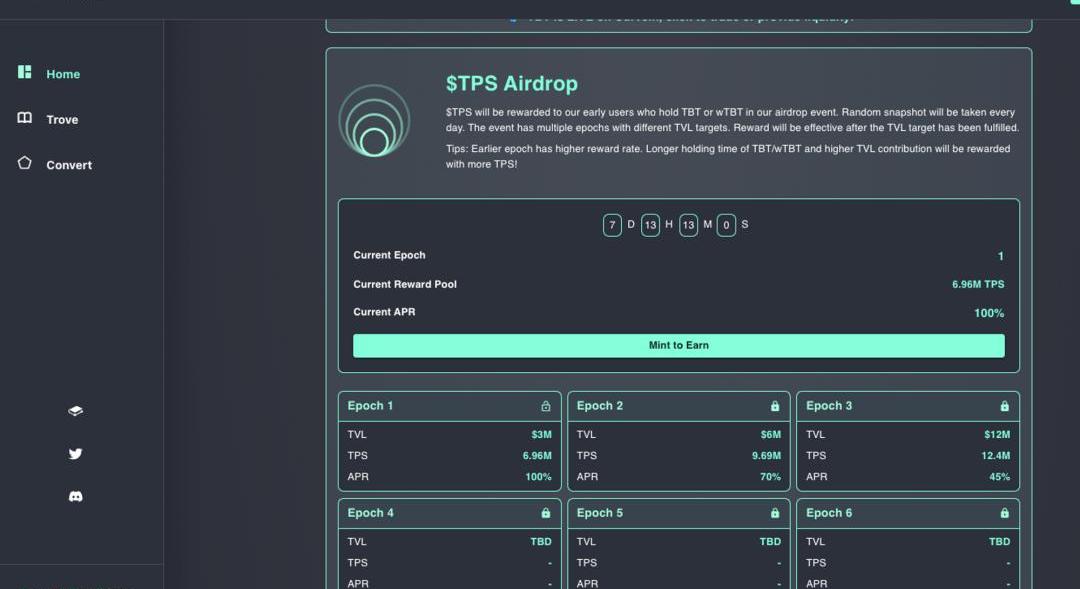Click the lock icon on Epoch 5
The height and width of the screenshot is (589, 1080).
pos(775,513)
